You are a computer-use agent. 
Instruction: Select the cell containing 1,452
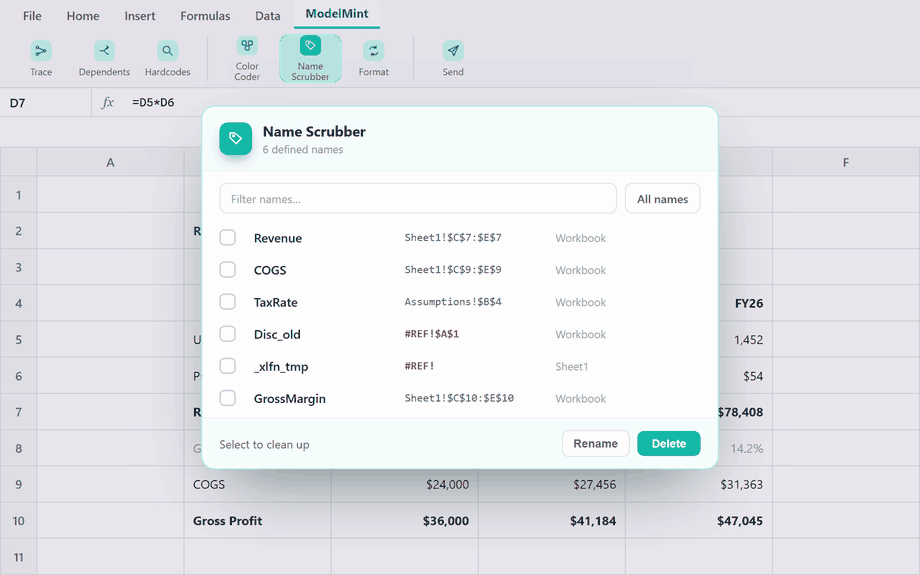point(745,340)
